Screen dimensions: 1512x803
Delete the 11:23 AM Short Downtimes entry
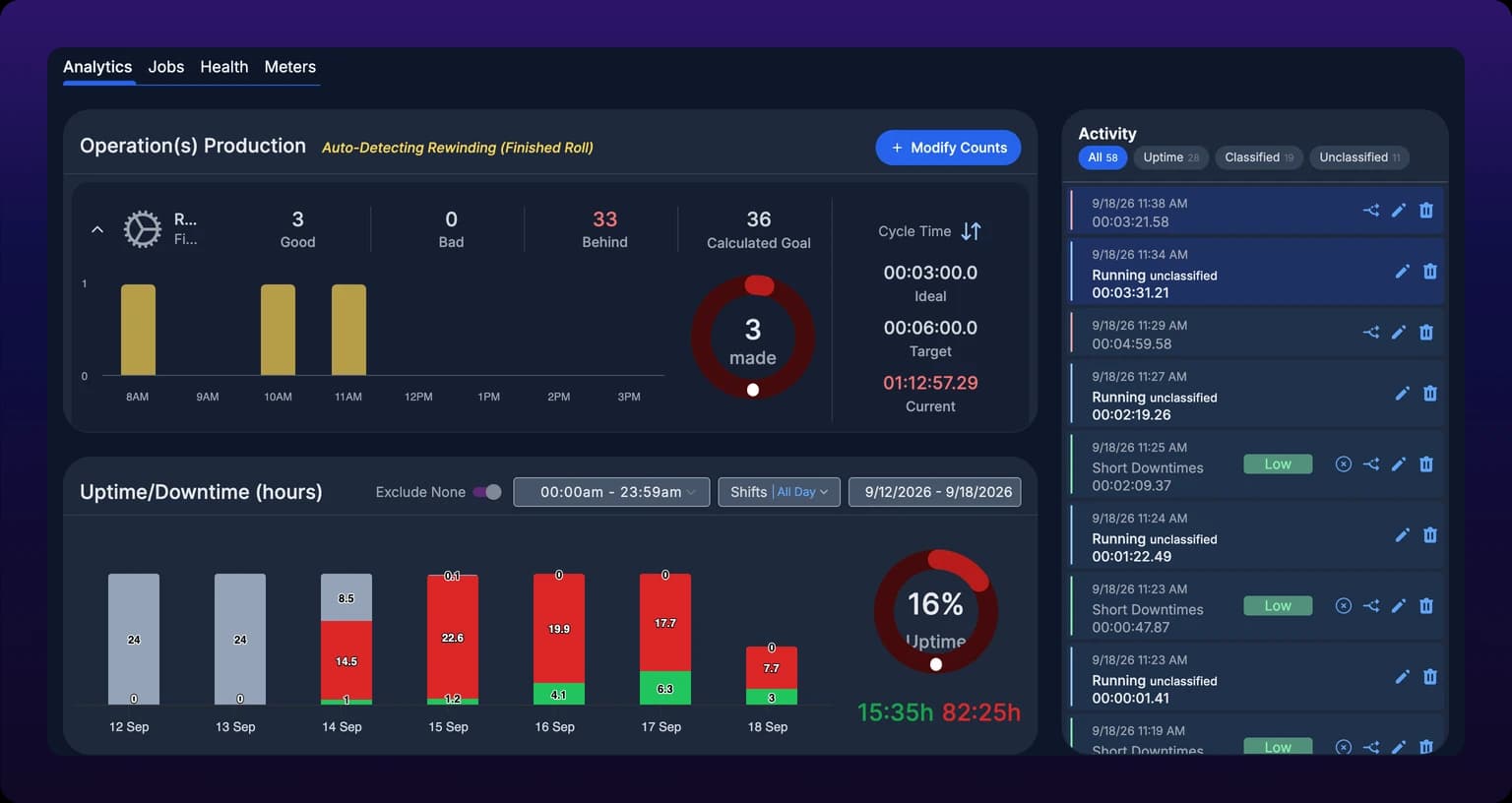click(1425, 605)
